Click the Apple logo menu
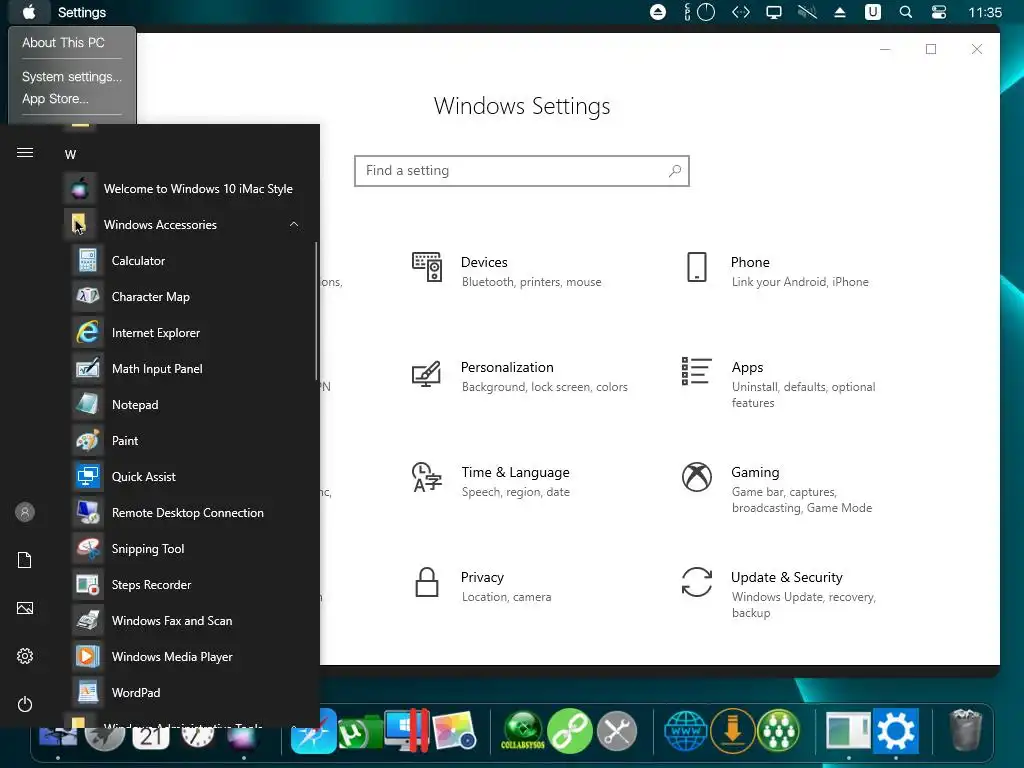Image resolution: width=1024 pixels, height=768 pixels. (x=29, y=12)
